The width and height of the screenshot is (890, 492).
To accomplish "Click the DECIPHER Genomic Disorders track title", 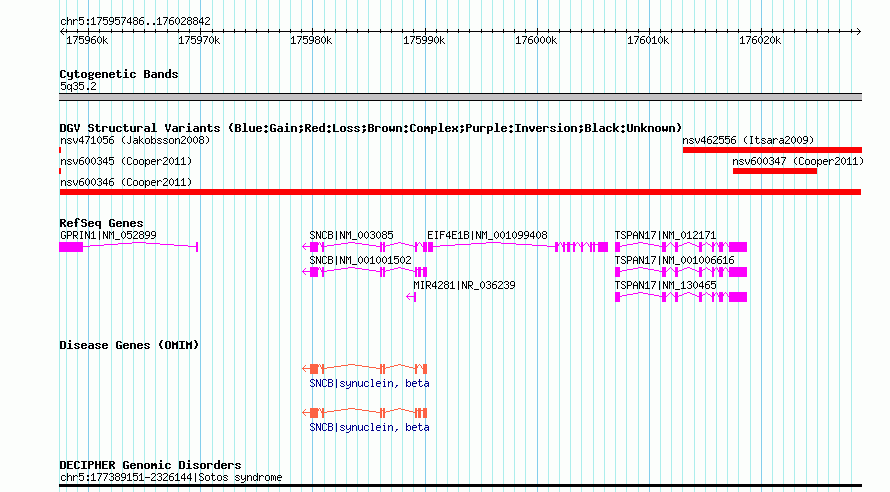I will point(150,465).
